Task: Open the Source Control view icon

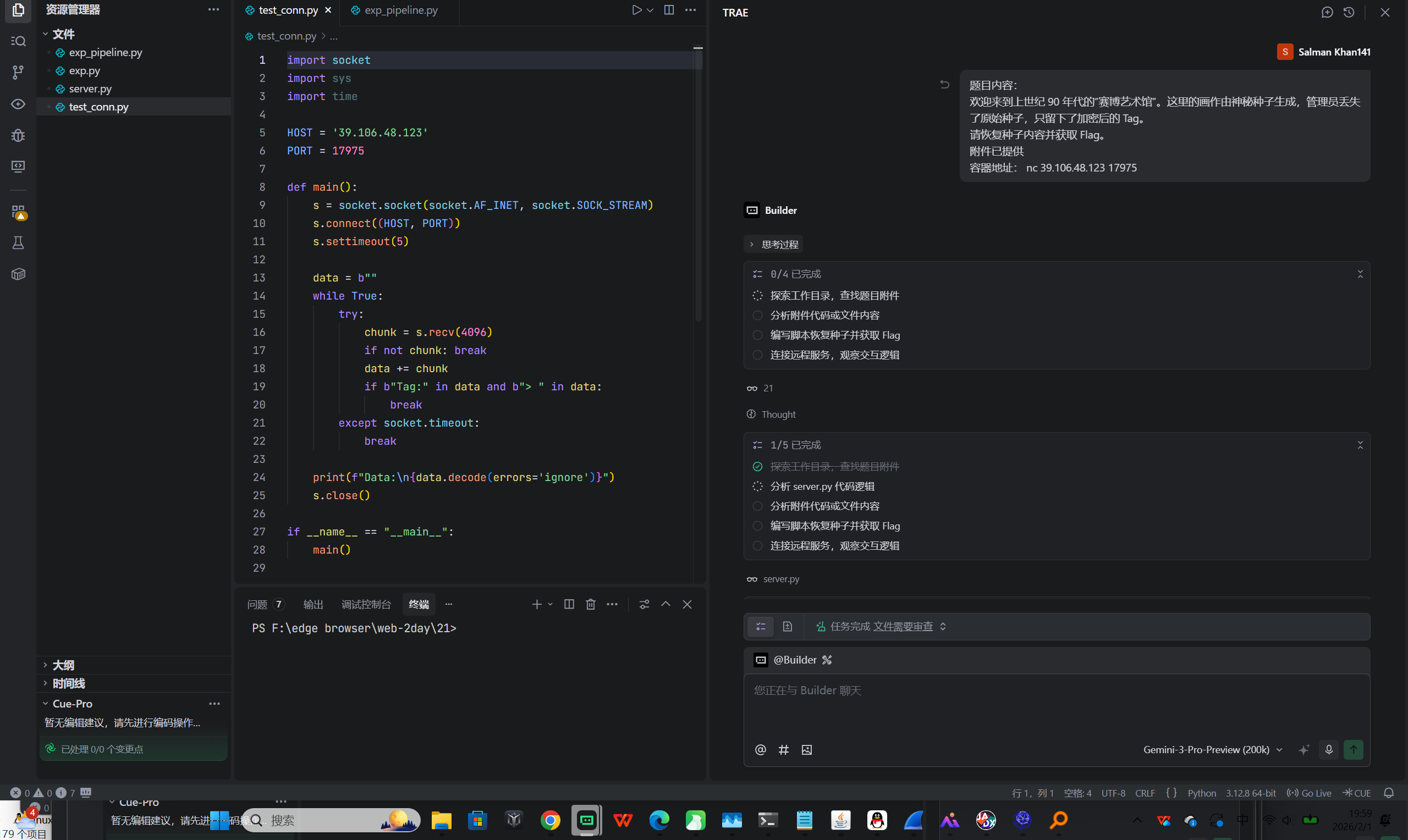Action: tap(18, 72)
